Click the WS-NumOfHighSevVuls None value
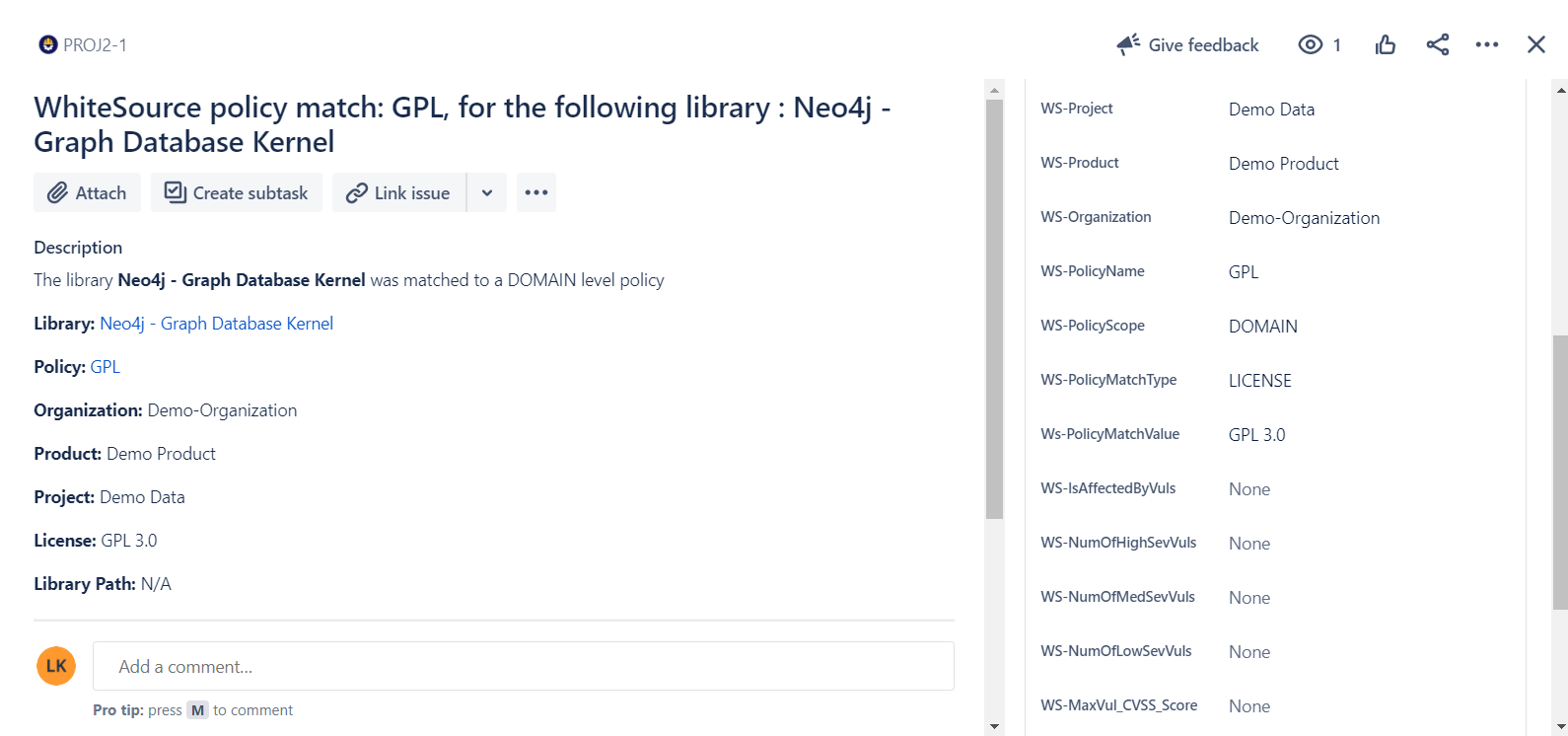The width and height of the screenshot is (1568, 736). click(1249, 544)
